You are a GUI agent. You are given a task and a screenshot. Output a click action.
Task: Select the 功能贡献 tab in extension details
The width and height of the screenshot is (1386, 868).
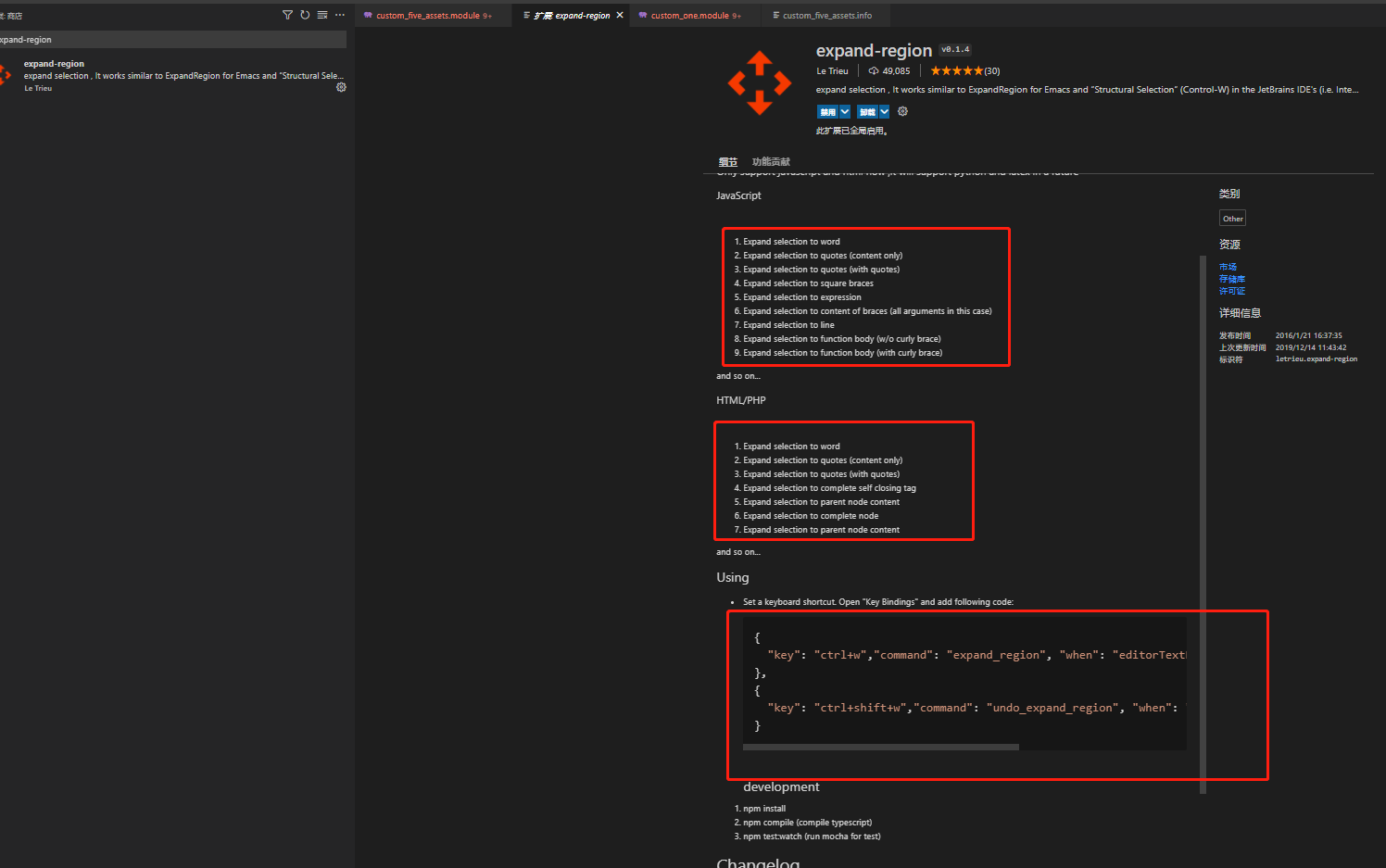pos(771,161)
